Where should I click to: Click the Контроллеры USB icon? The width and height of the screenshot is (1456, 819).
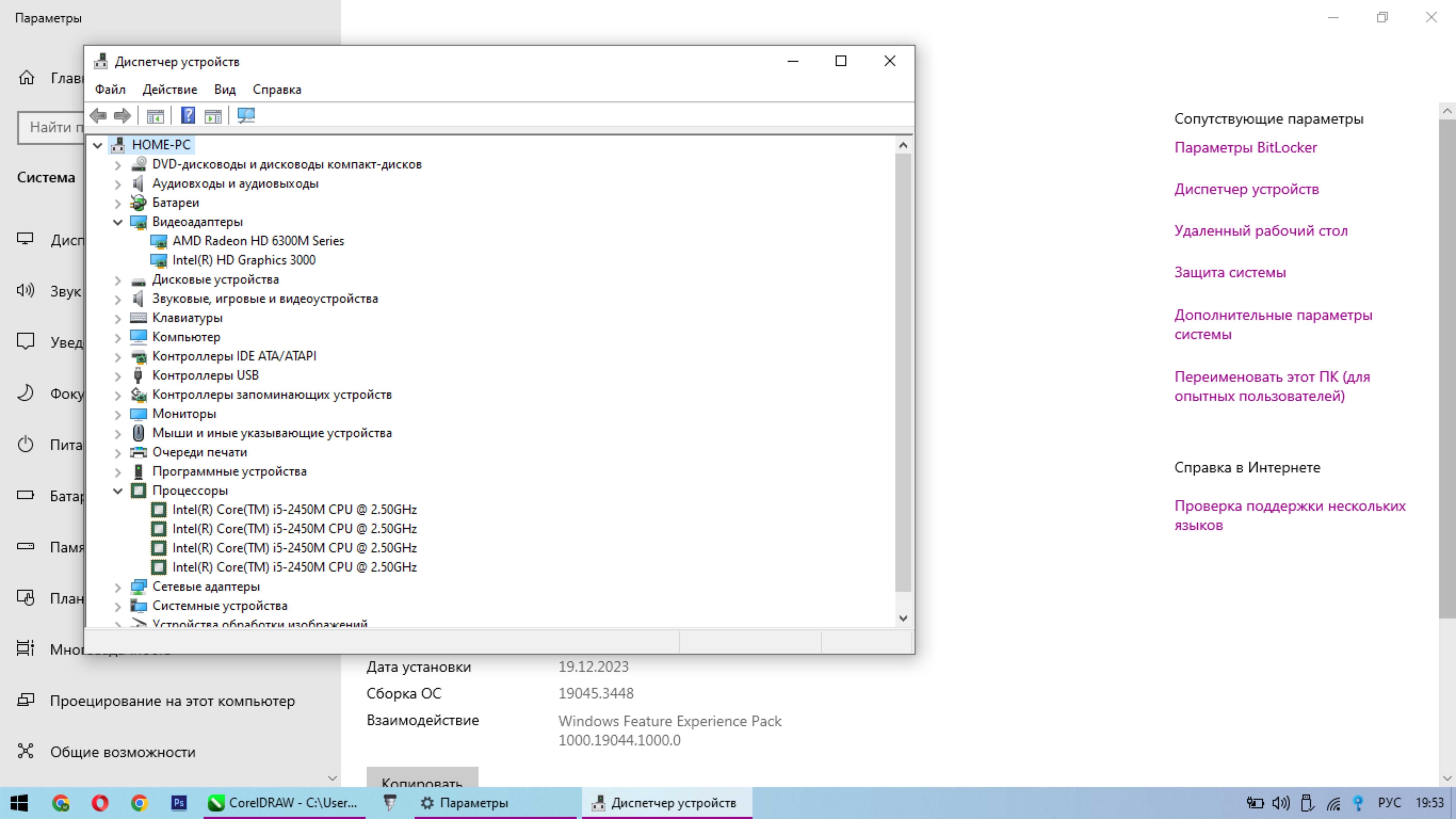click(x=138, y=375)
